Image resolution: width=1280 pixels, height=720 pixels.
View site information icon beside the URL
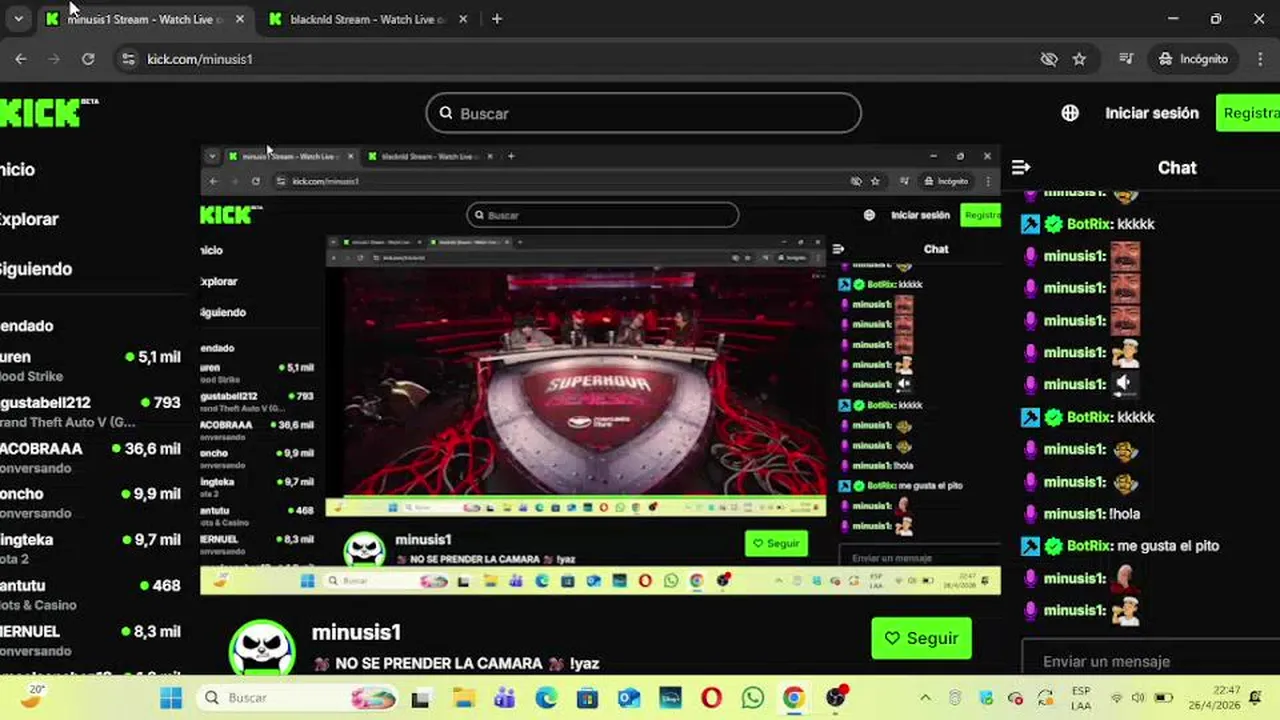coord(128,59)
